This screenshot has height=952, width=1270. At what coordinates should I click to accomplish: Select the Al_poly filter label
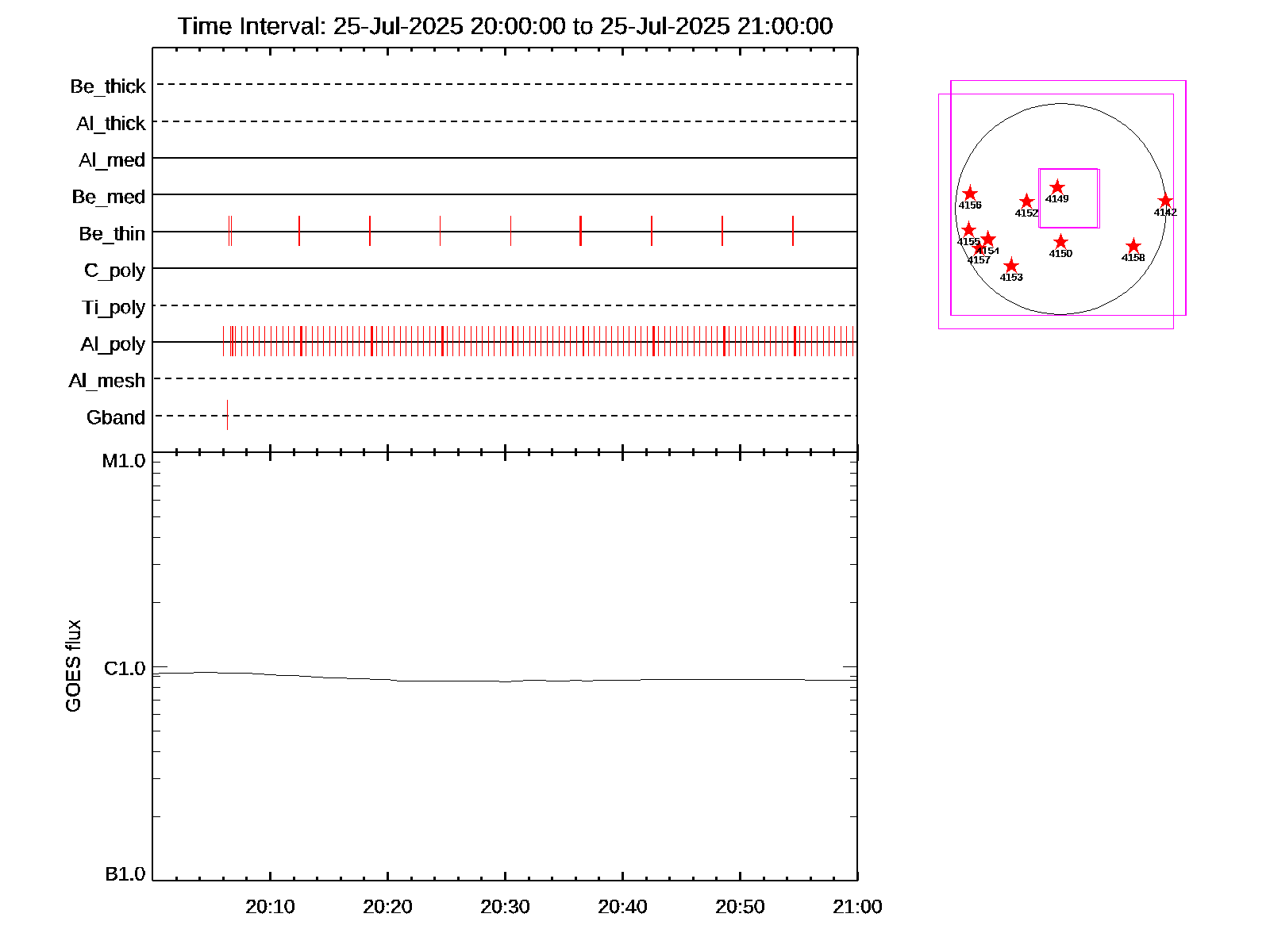pyautogui.click(x=113, y=344)
